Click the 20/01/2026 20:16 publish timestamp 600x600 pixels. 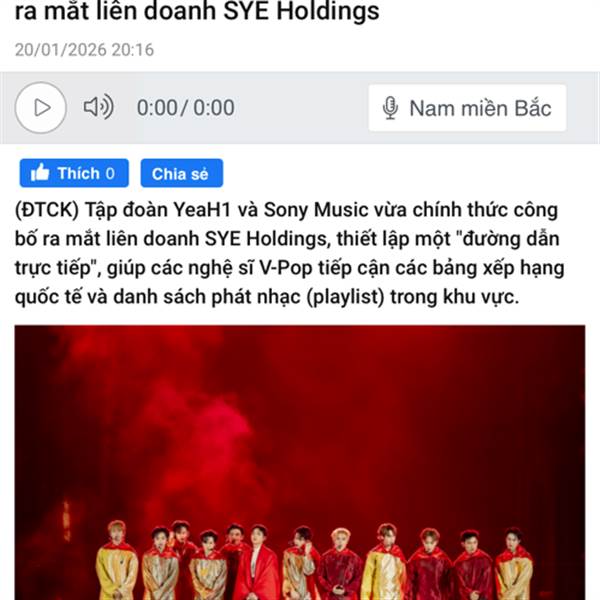pos(84,50)
